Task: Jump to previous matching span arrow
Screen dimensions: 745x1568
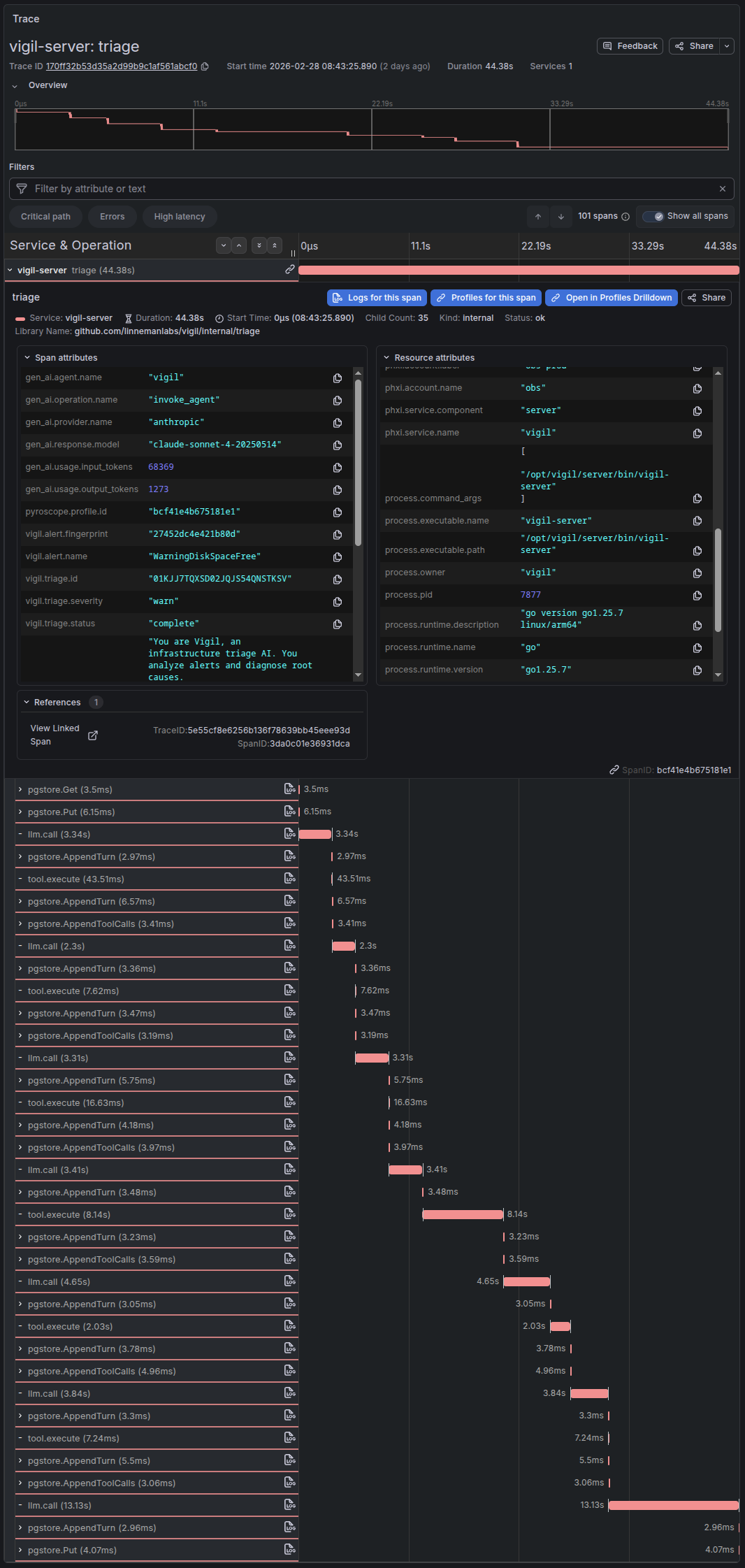Action: pos(538,217)
